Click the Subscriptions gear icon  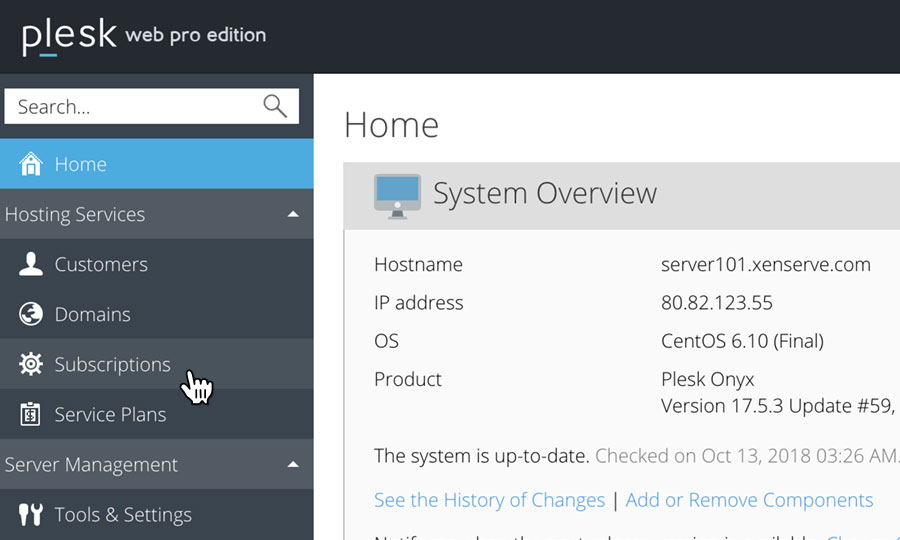point(30,364)
